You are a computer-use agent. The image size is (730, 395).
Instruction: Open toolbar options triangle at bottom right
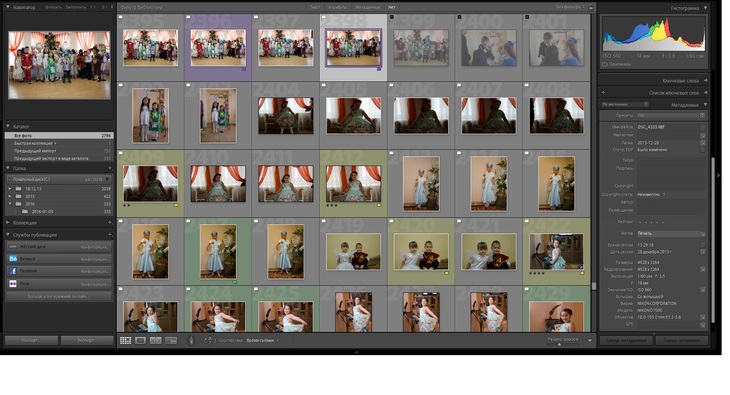coord(590,341)
